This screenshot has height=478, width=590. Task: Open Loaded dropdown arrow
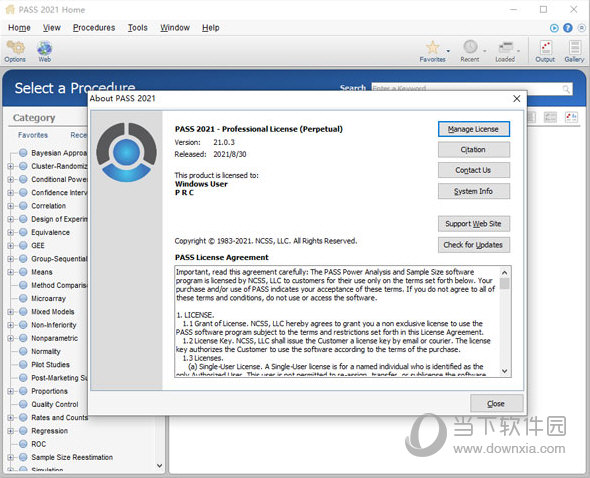pyautogui.click(x=519, y=51)
